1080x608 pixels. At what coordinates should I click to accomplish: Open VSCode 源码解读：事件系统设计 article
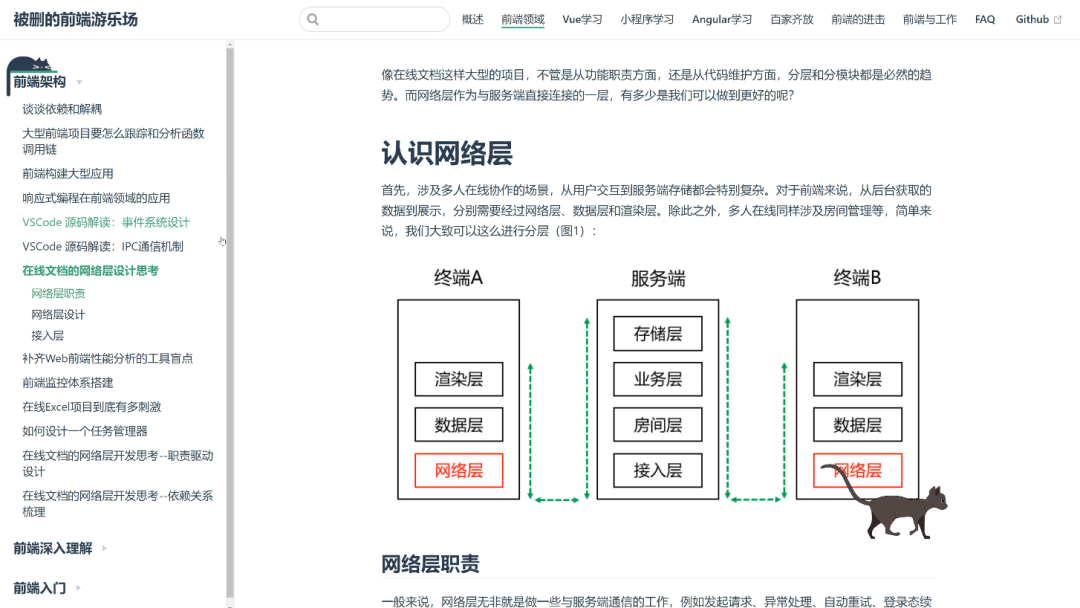(106, 222)
